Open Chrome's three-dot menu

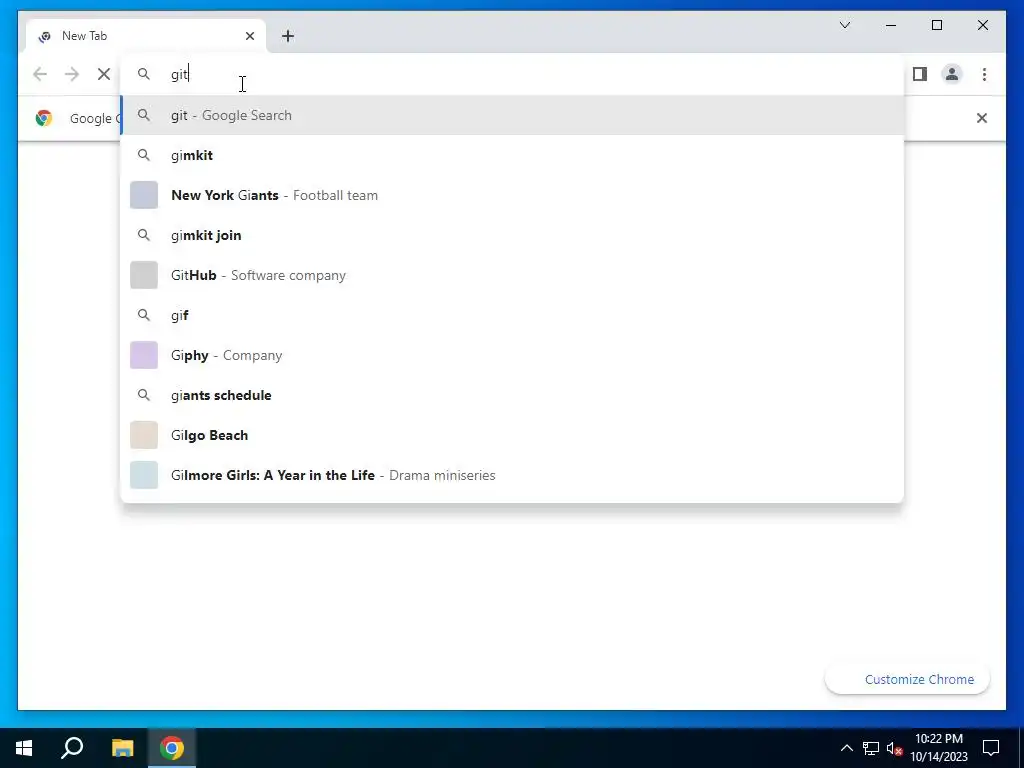984,74
